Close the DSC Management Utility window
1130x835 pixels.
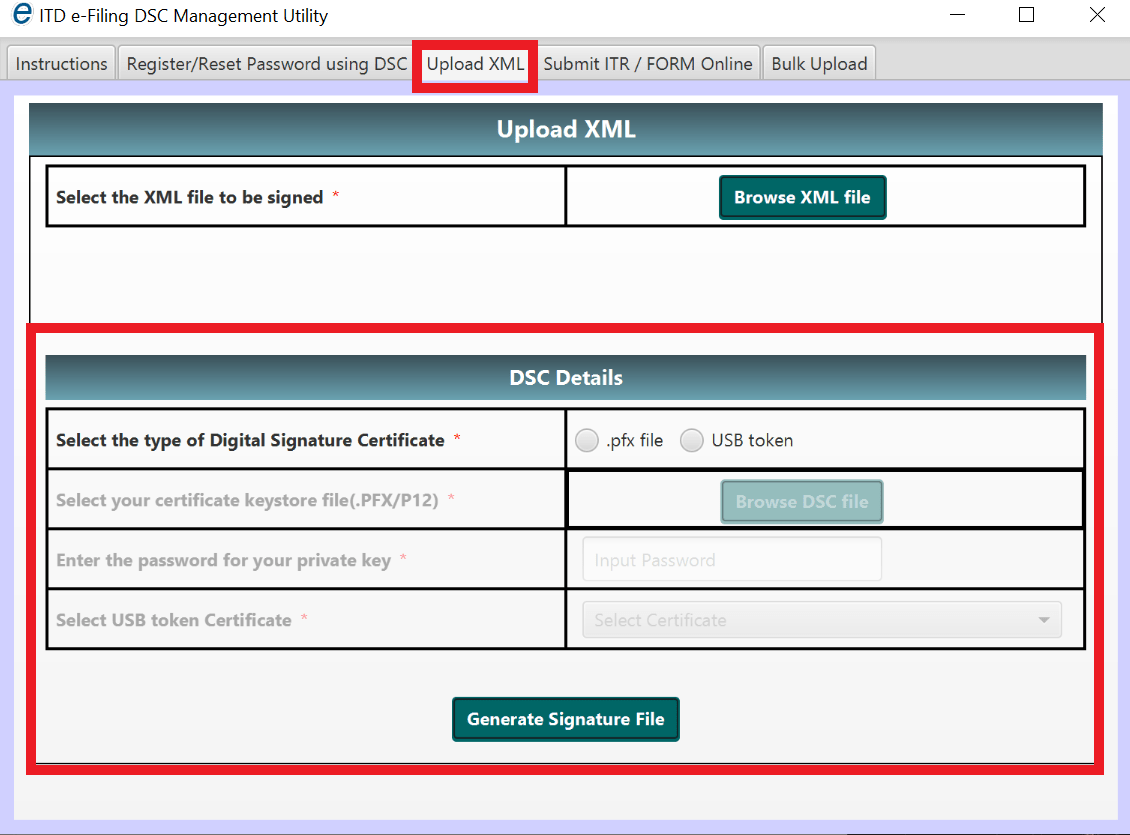(1097, 14)
